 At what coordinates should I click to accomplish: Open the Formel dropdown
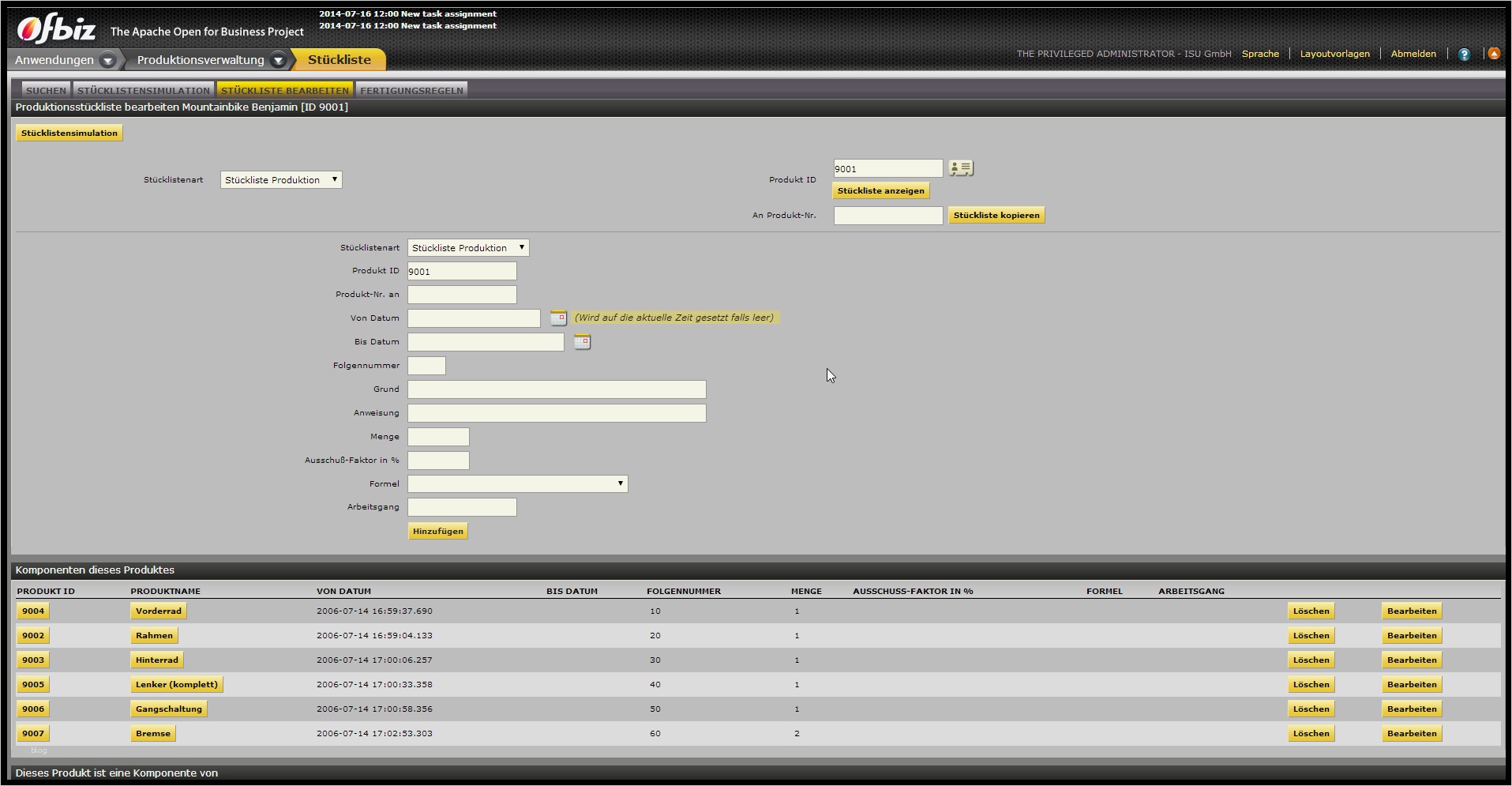tap(518, 483)
